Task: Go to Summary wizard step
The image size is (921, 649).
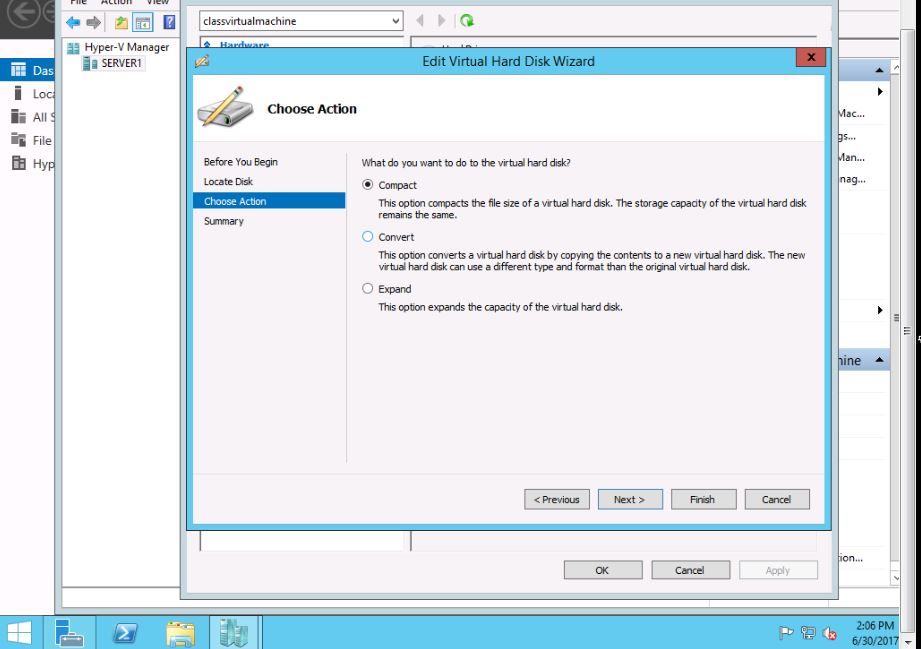Action: [x=223, y=221]
